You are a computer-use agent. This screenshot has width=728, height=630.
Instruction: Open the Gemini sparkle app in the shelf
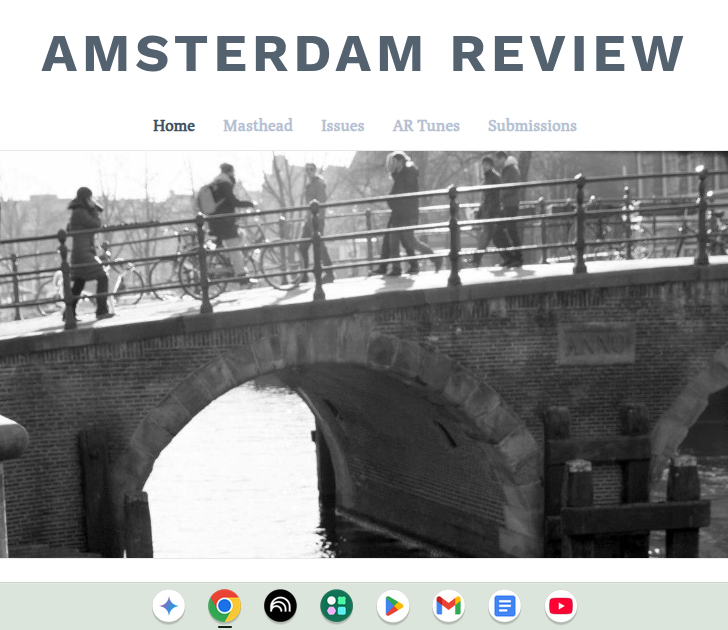tap(169, 606)
